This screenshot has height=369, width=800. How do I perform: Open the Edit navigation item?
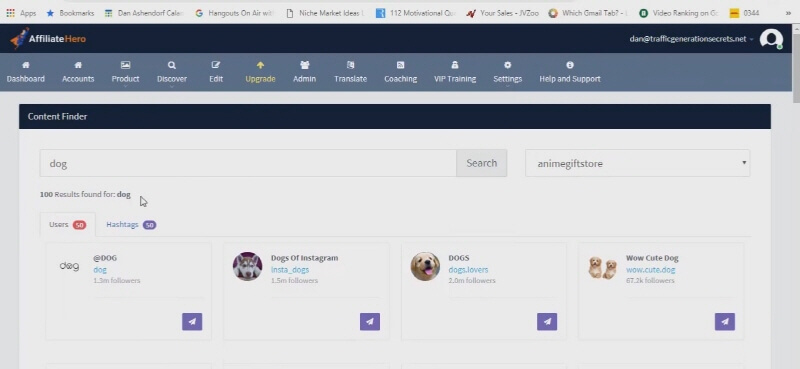(x=216, y=72)
